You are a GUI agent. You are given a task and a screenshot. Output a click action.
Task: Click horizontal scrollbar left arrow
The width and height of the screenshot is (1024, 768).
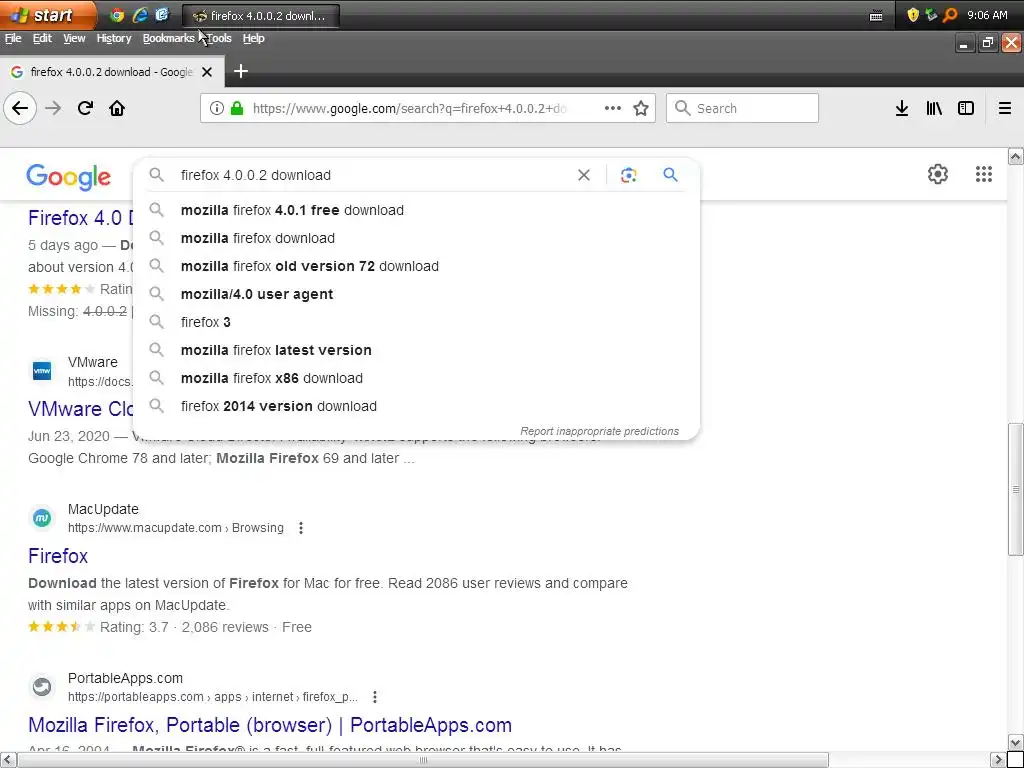[8, 760]
